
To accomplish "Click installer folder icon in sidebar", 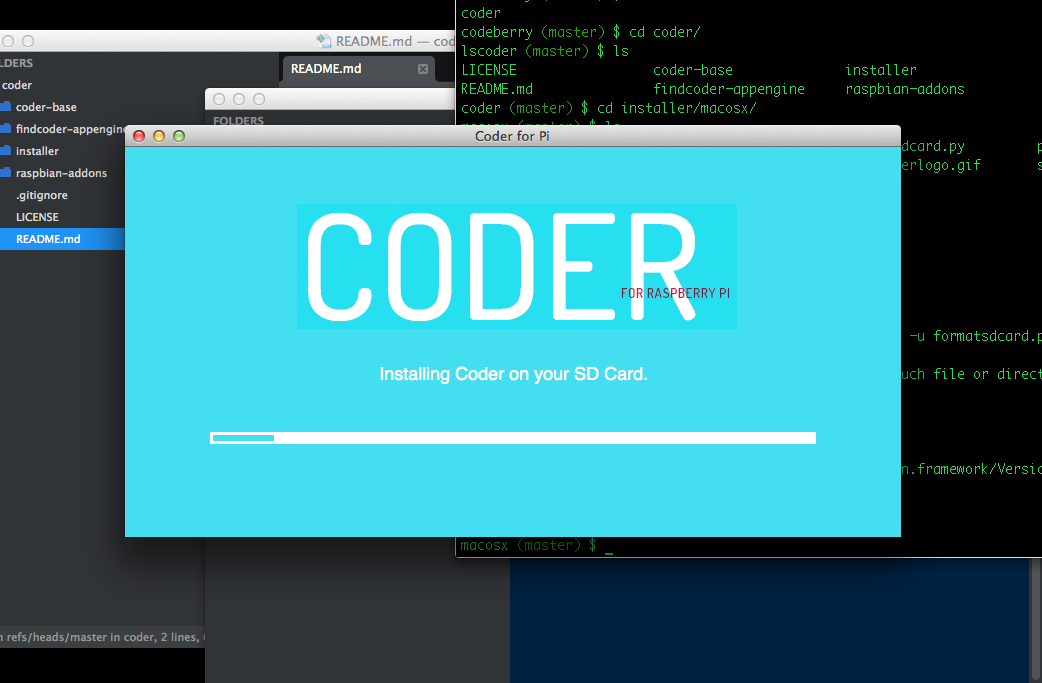I will click(5, 151).
